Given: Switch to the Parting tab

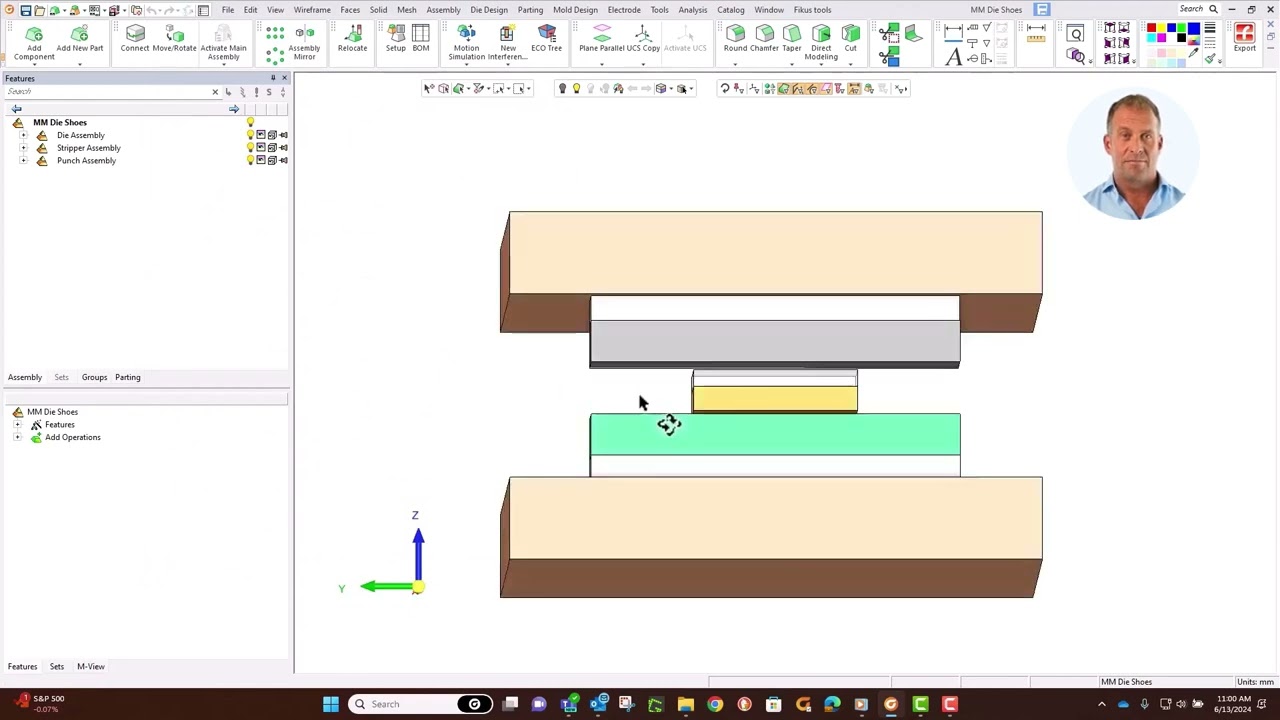Looking at the screenshot, I should [127, 377].
